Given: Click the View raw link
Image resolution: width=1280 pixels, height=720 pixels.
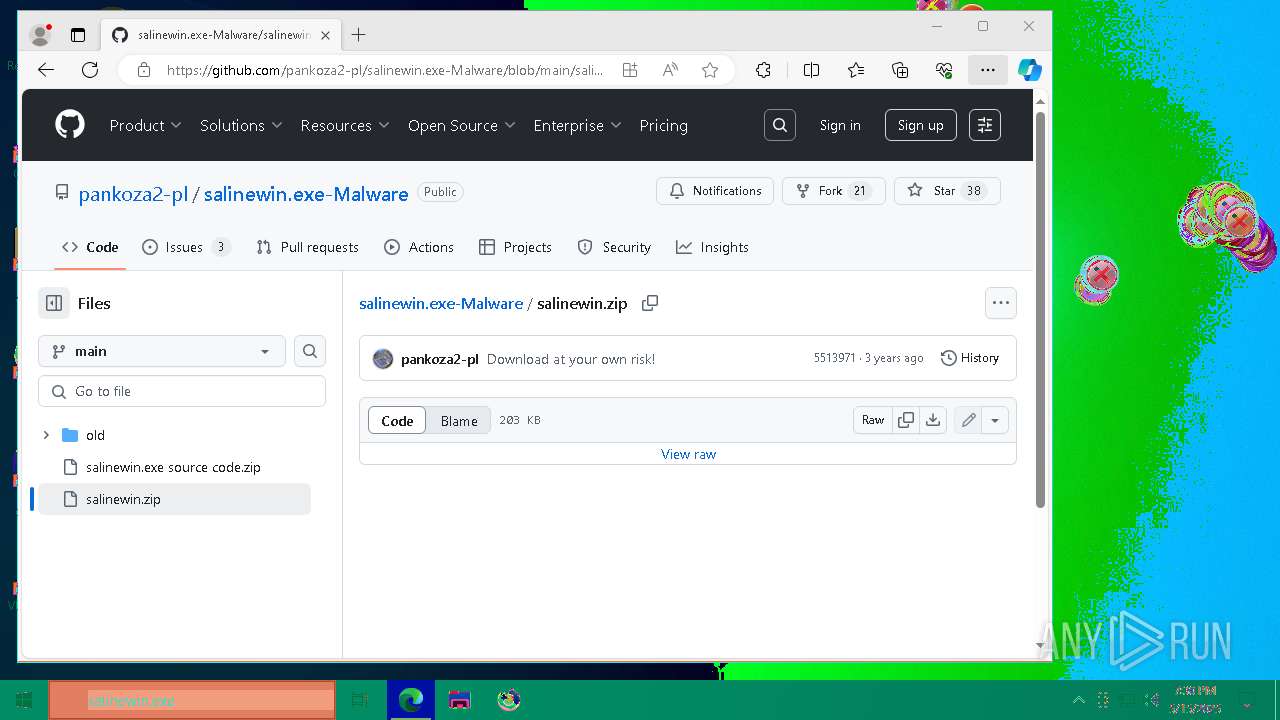Looking at the screenshot, I should pos(688,454).
